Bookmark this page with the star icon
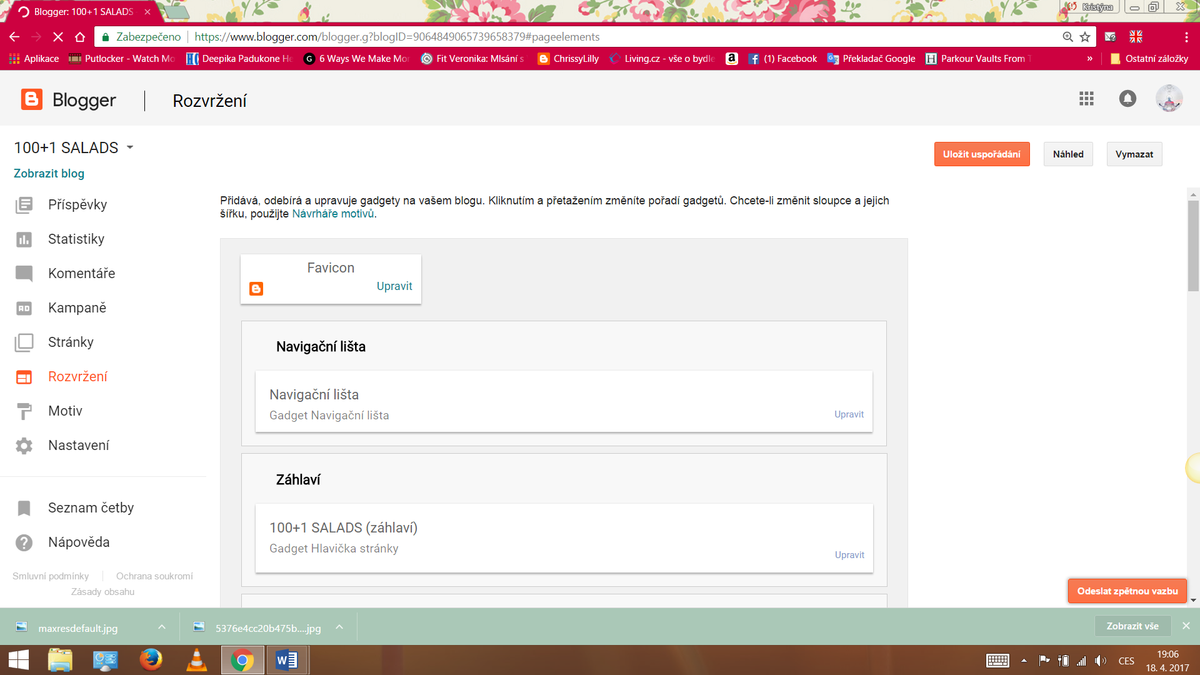 point(1086,36)
